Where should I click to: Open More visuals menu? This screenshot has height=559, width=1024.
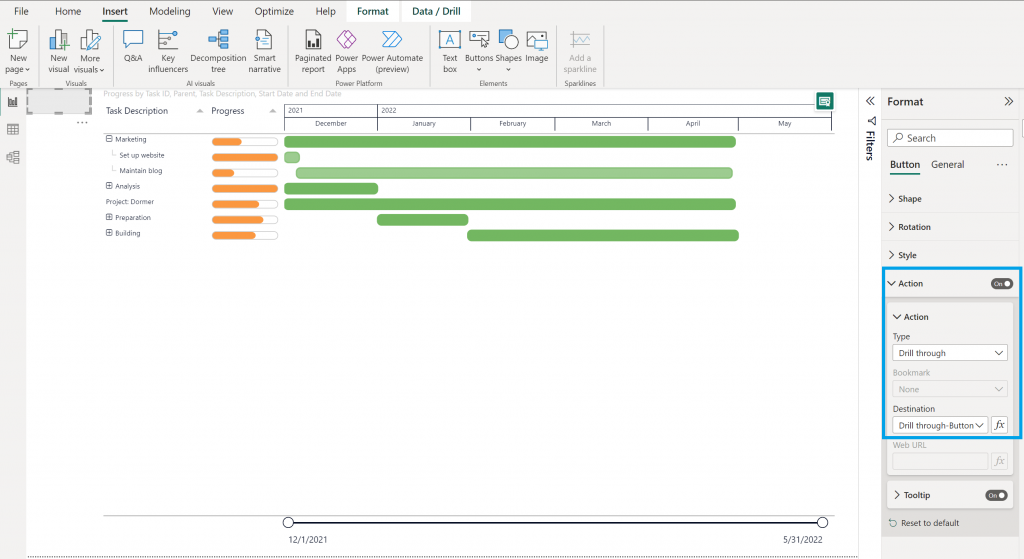coord(89,51)
